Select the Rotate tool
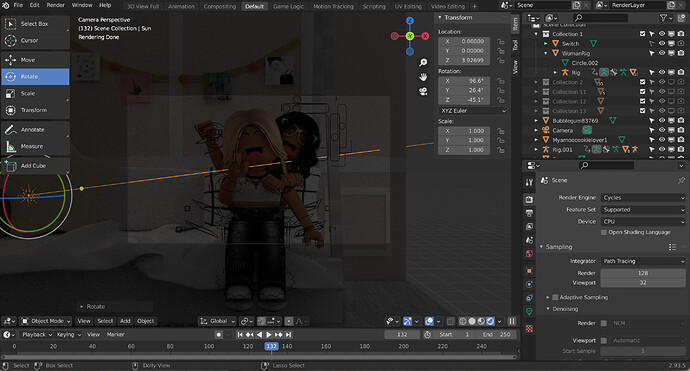The image size is (690, 371). [x=35, y=77]
